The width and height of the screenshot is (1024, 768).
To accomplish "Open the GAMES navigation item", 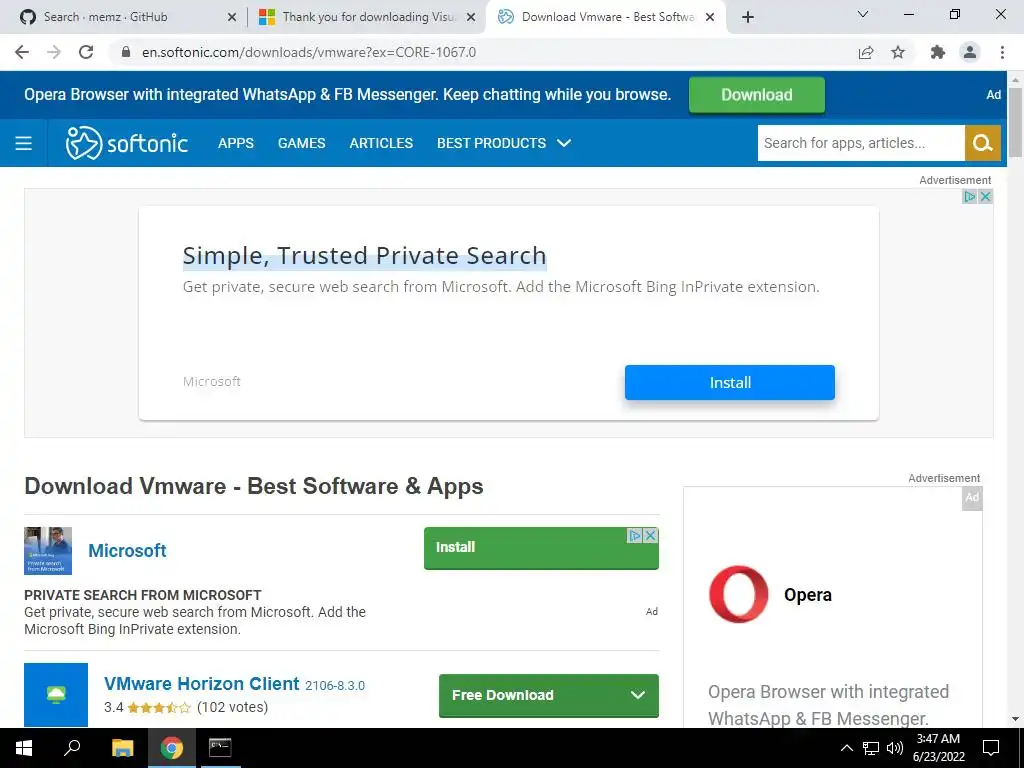I will coord(302,143).
